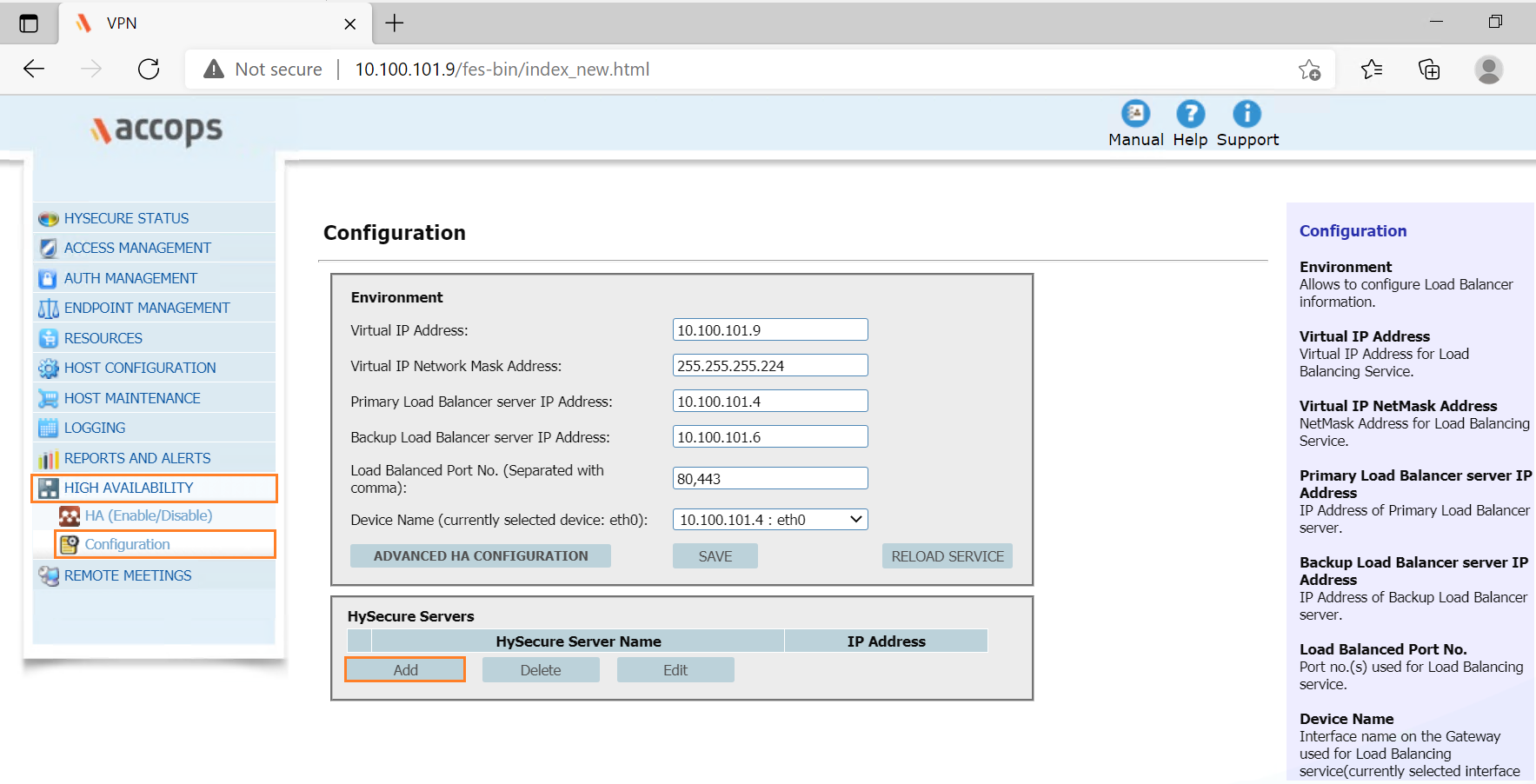Open AUTH MANAGEMENT menu
The width and height of the screenshot is (1536, 784).
130,278
